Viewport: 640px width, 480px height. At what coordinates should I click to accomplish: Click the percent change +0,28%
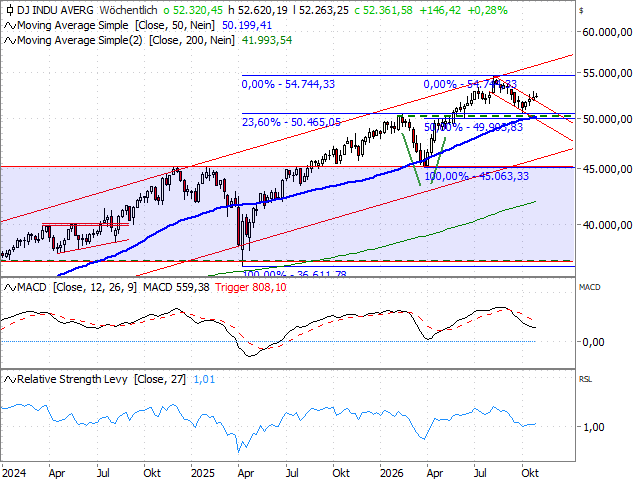point(487,10)
